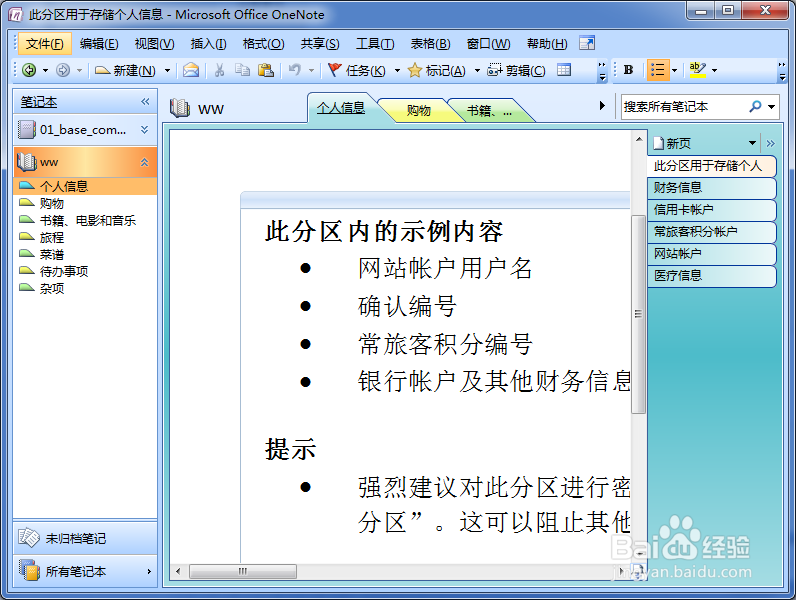Open the 视图(V) menu

(x=154, y=44)
